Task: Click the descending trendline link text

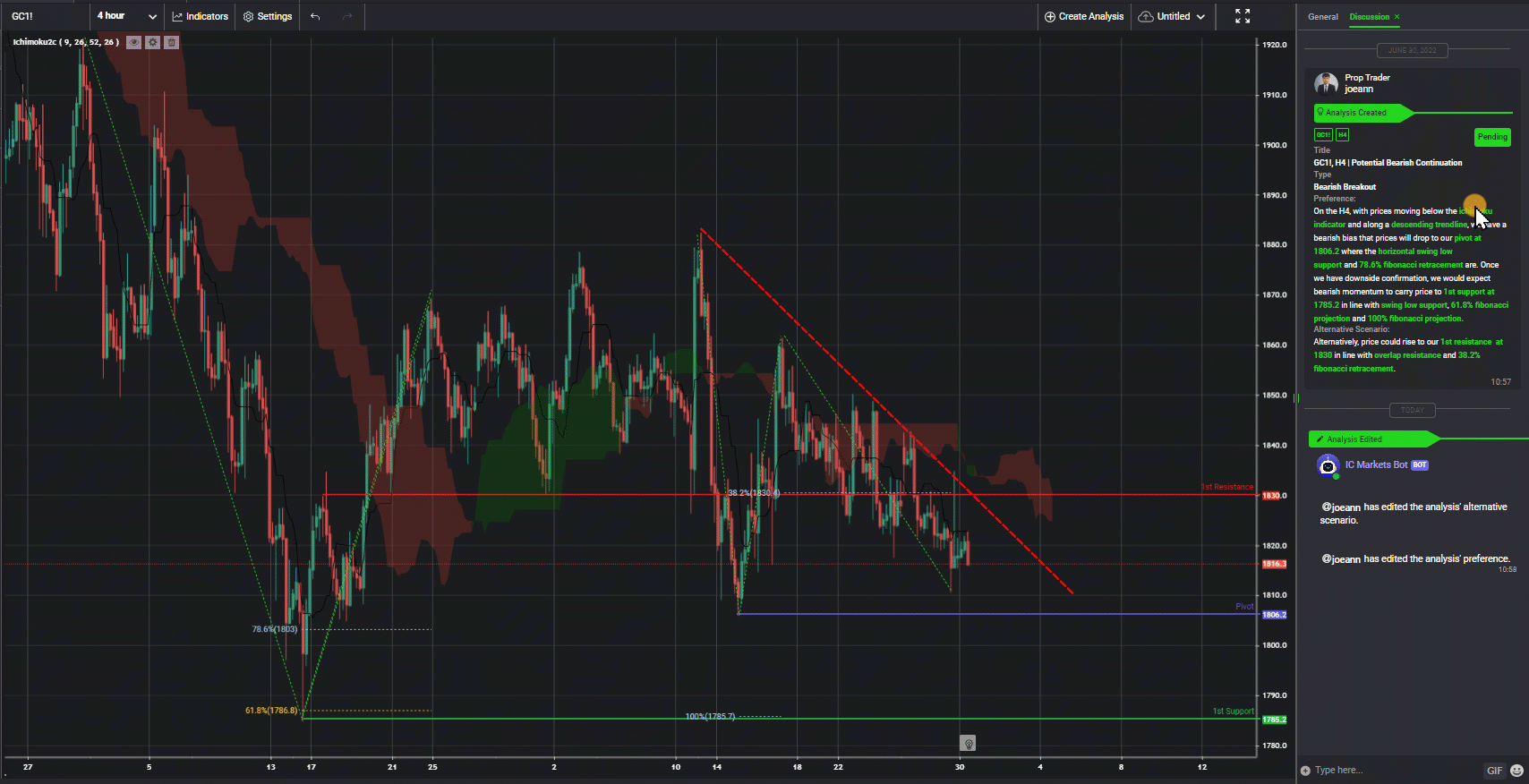Action: click(x=1429, y=225)
